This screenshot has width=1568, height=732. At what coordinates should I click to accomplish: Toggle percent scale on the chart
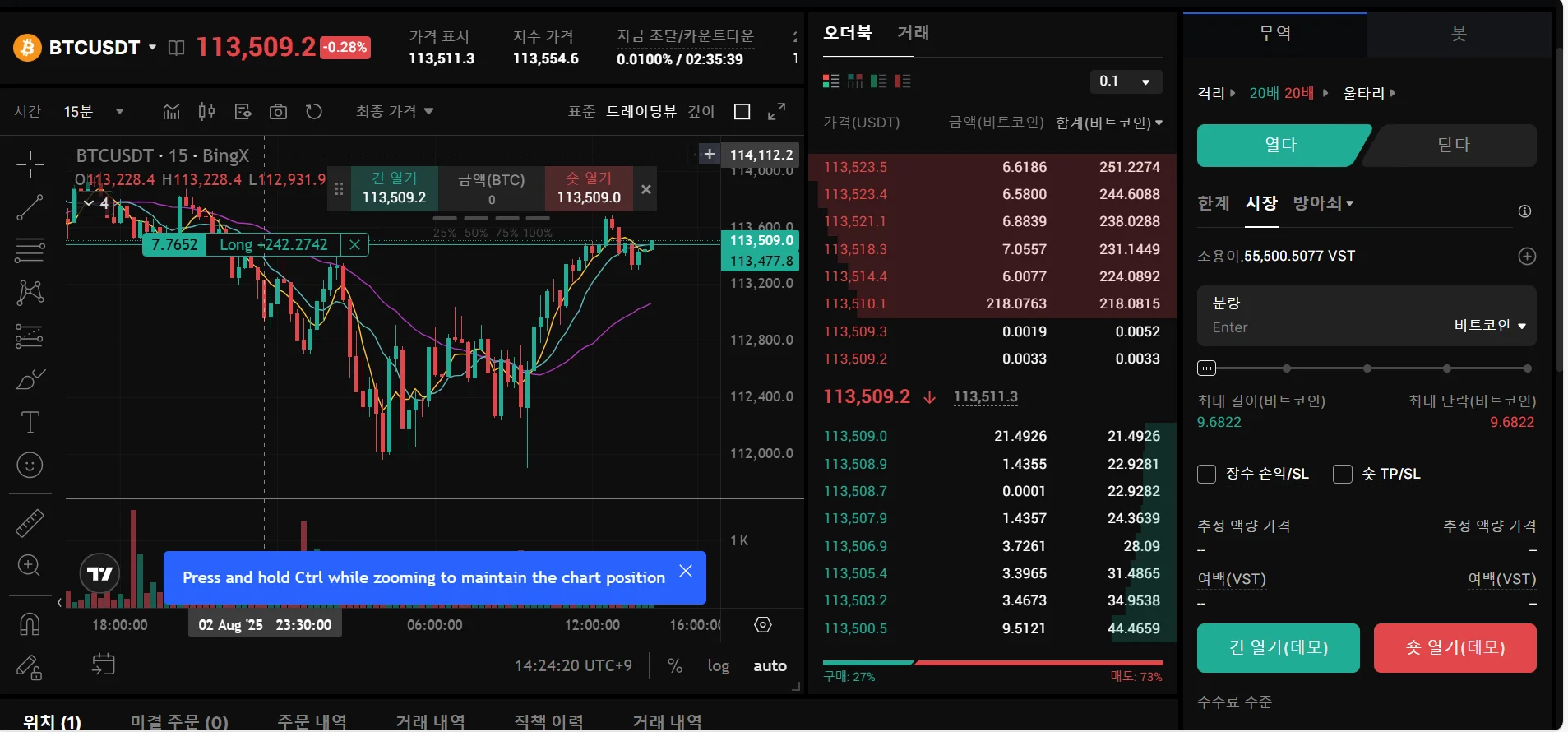point(675,665)
